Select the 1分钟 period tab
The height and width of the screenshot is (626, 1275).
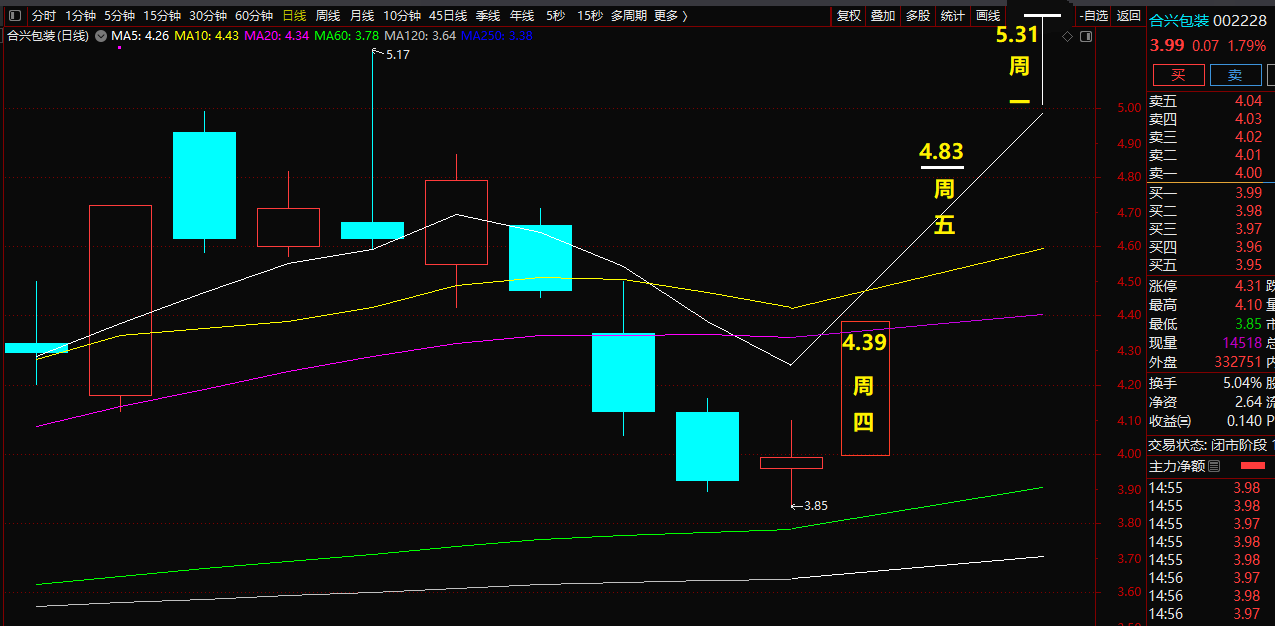(80, 16)
